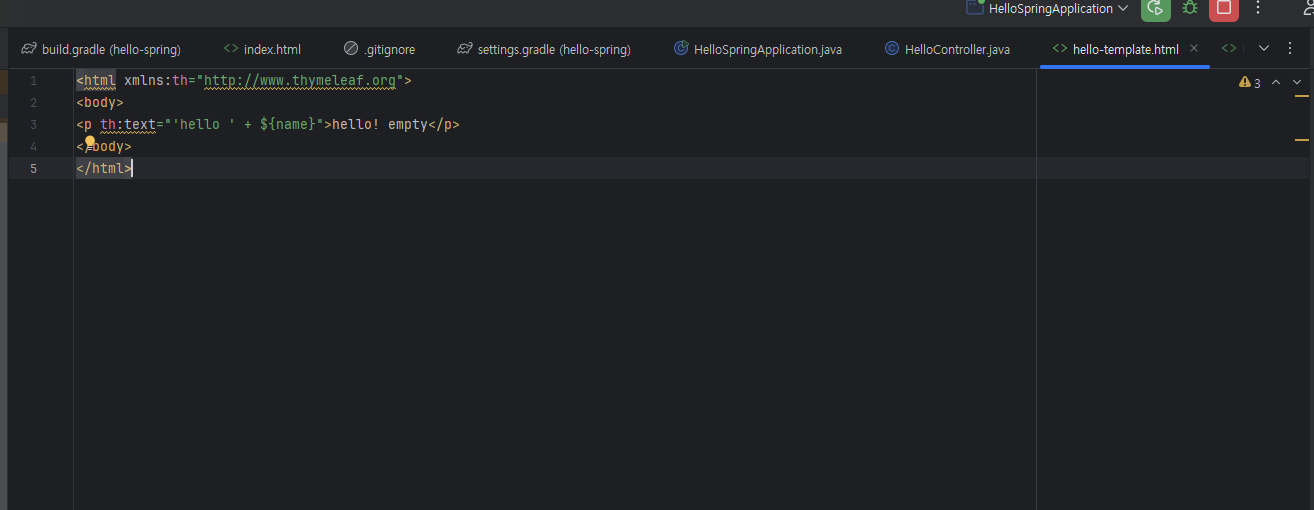
Task: Open the run toolbar more-actions menu
Action: click(x=1257, y=8)
